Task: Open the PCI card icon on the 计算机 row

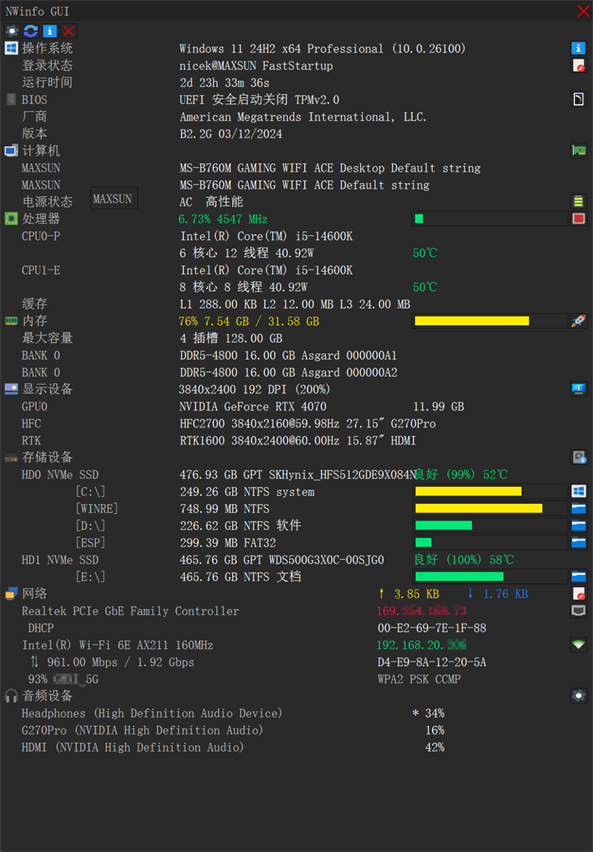Action: pyautogui.click(x=578, y=151)
